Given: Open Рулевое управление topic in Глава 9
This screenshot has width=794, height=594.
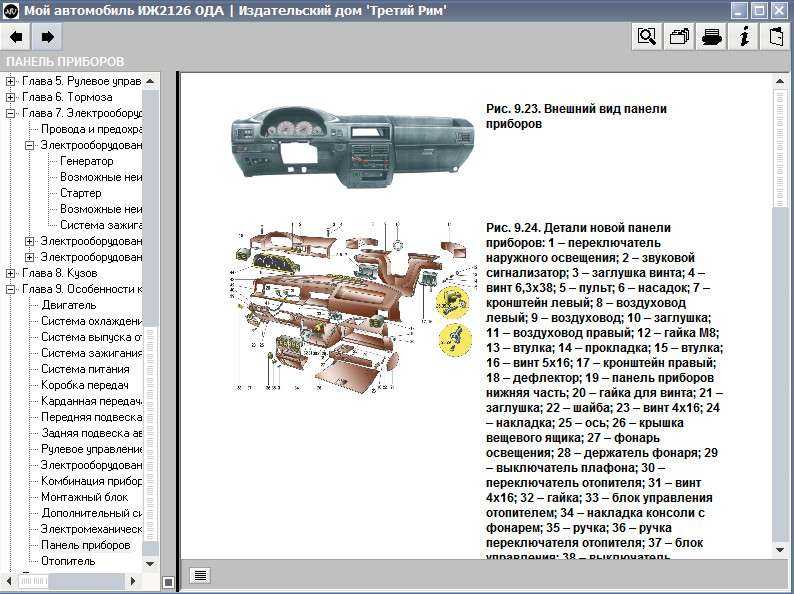Looking at the screenshot, I should [x=91, y=449].
